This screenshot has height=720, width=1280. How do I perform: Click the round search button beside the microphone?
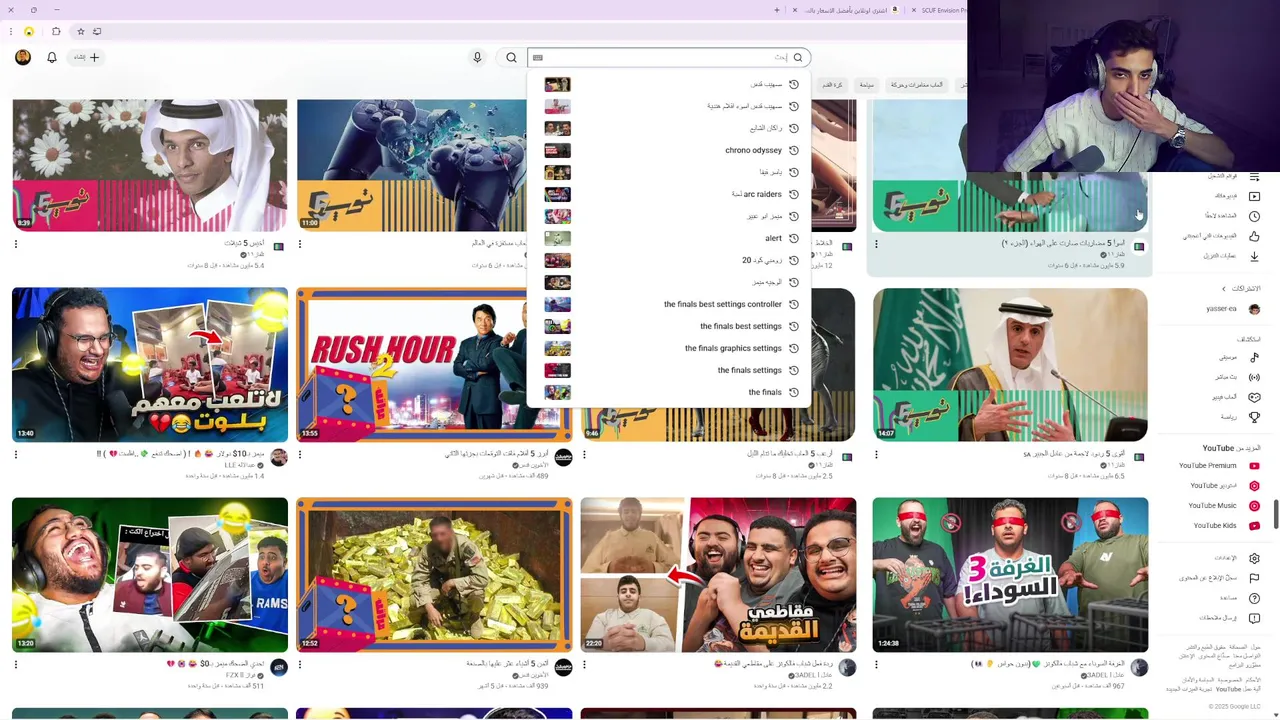pyautogui.click(x=511, y=57)
